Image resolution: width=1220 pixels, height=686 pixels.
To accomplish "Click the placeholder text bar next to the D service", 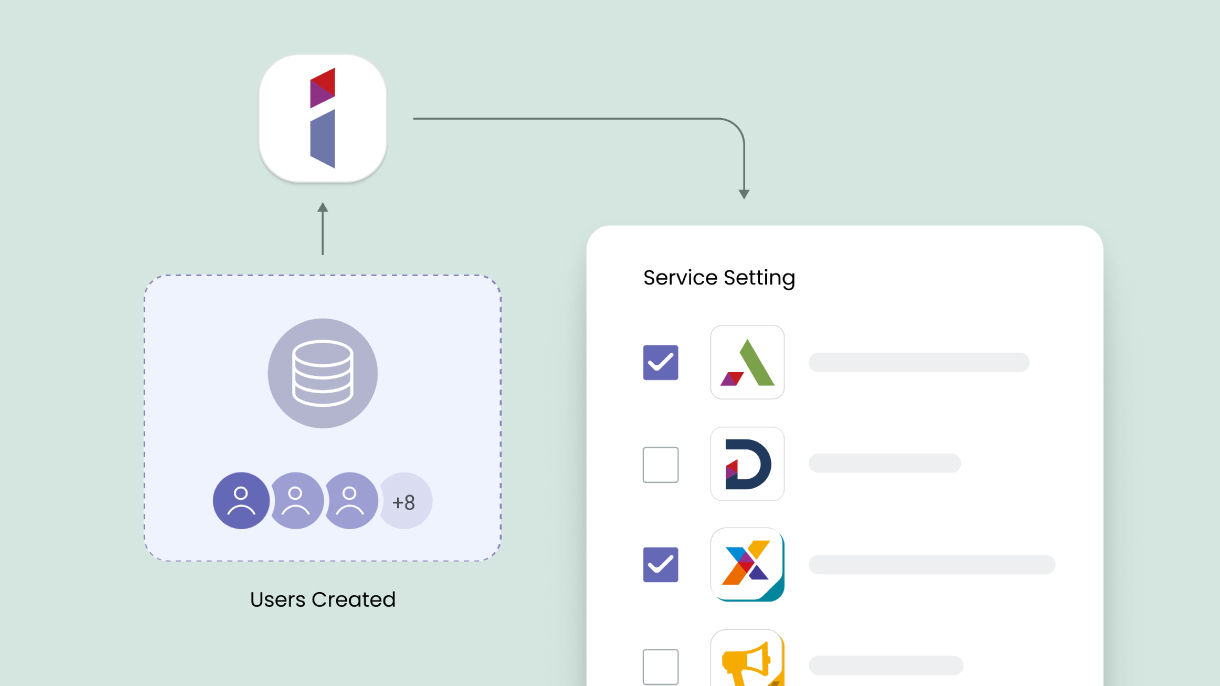I will [x=885, y=463].
